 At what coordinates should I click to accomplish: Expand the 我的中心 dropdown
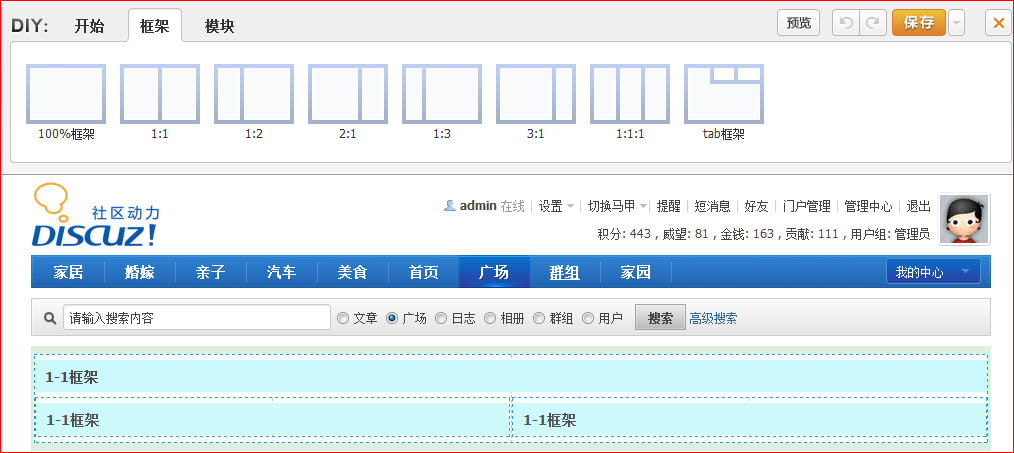click(932, 272)
